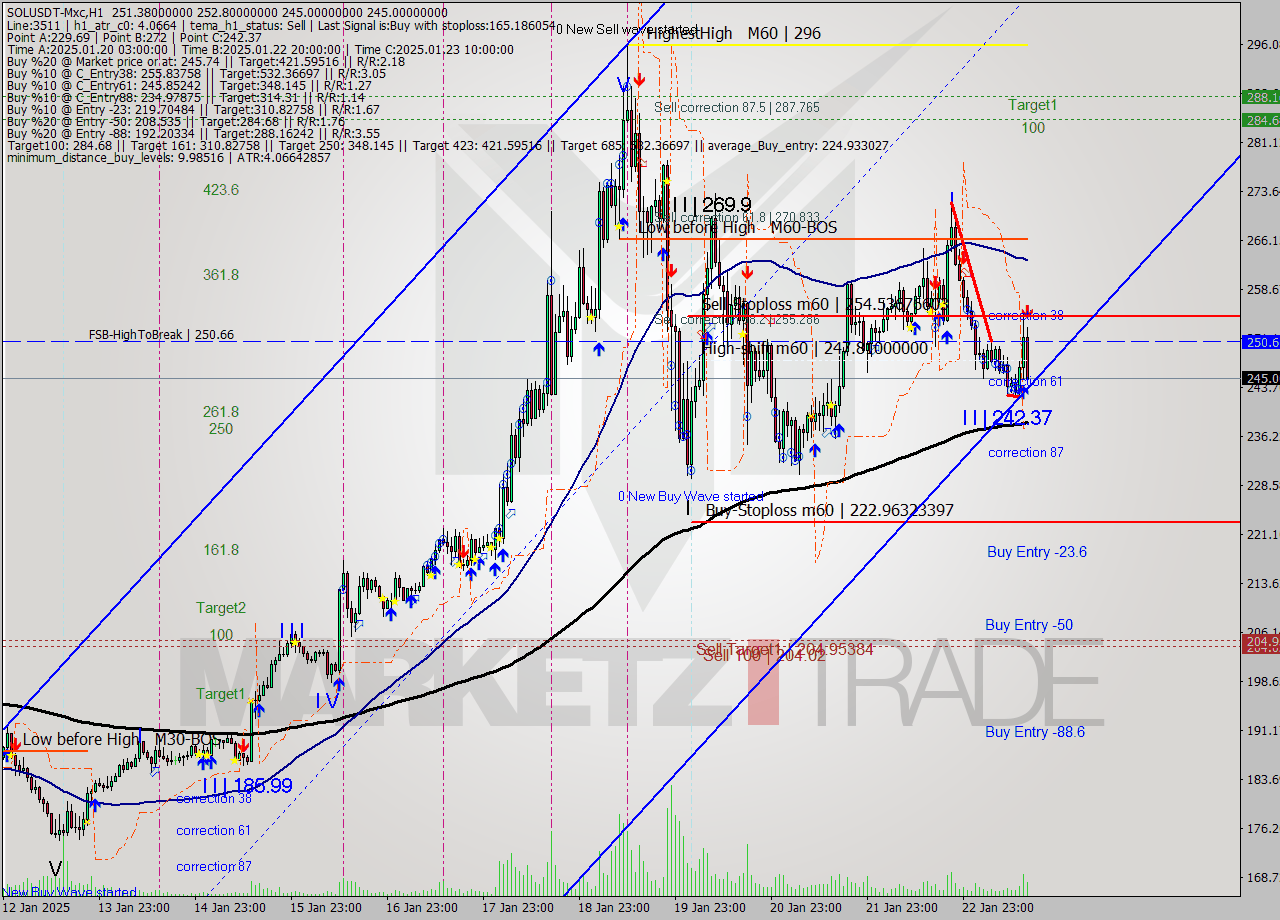1280x920 pixels.
Task: Select the 'Target100: 284.68' targets line
Action: click(446, 145)
